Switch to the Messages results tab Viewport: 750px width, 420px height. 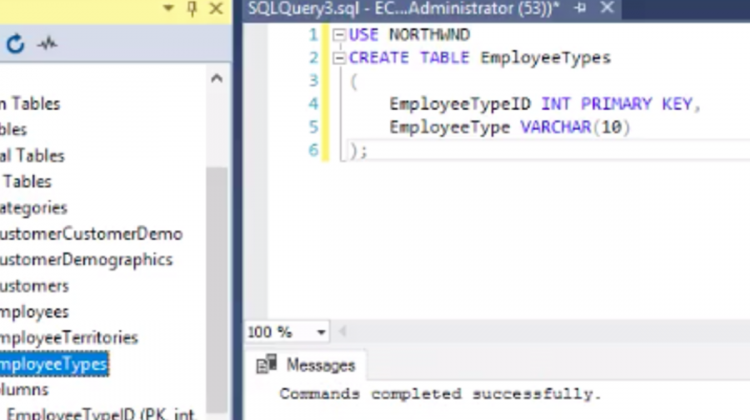pyautogui.click(x=320, y=365)
